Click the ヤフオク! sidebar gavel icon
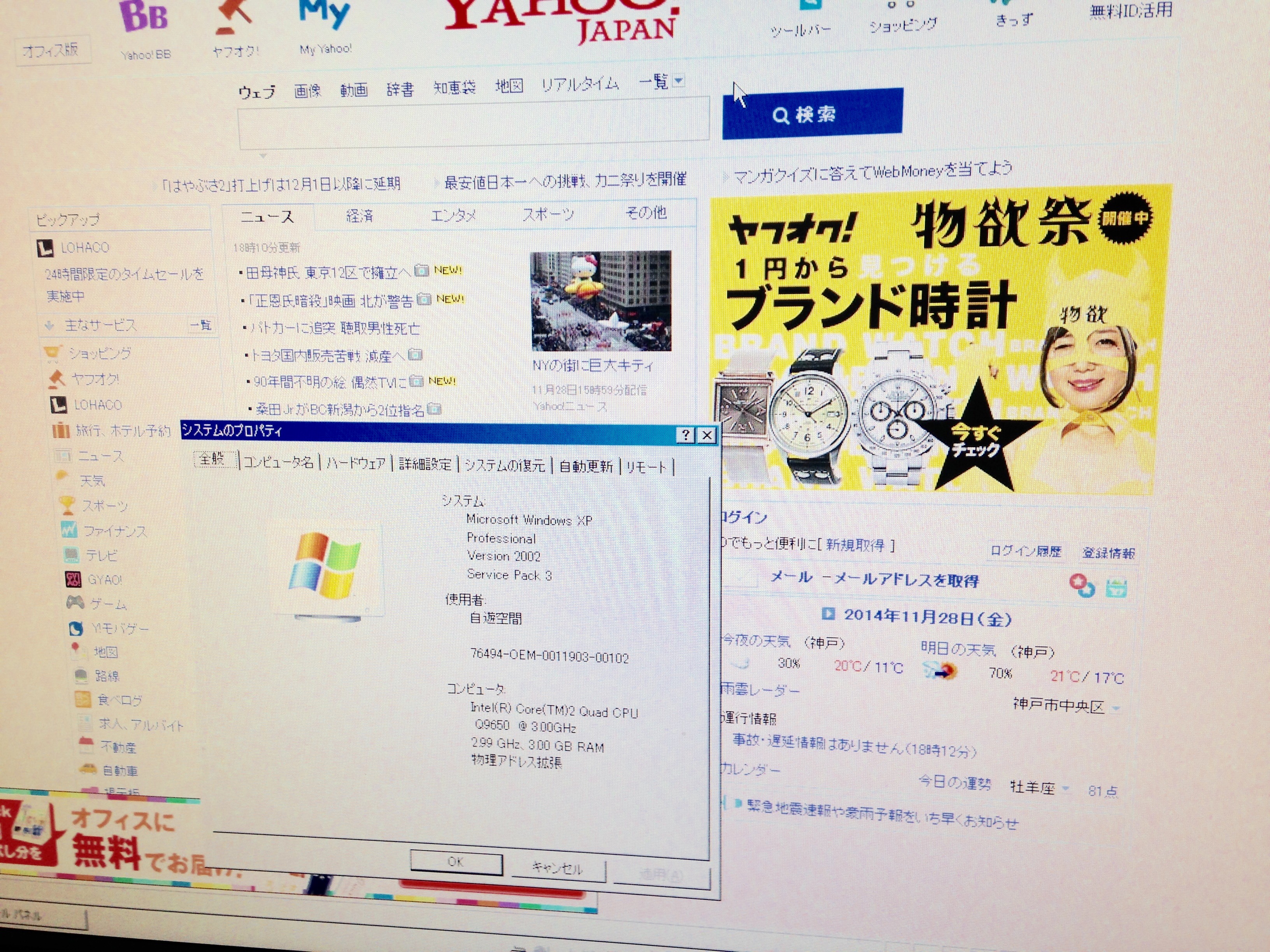This screenshot has width=1270, height=952. pos(56,379)
